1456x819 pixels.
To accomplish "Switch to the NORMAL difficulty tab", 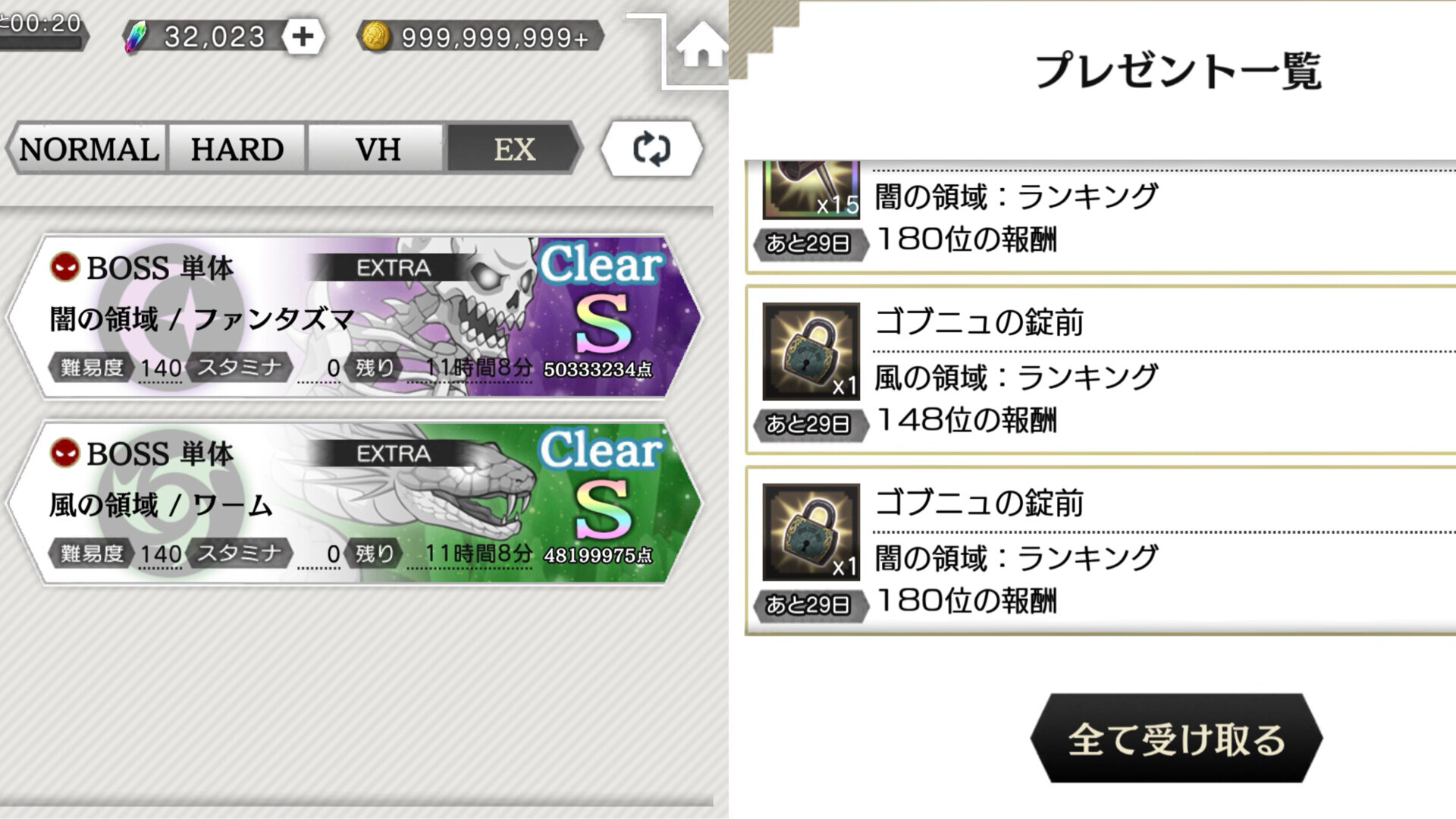I will pyautogui.click(x=88, y=149).
